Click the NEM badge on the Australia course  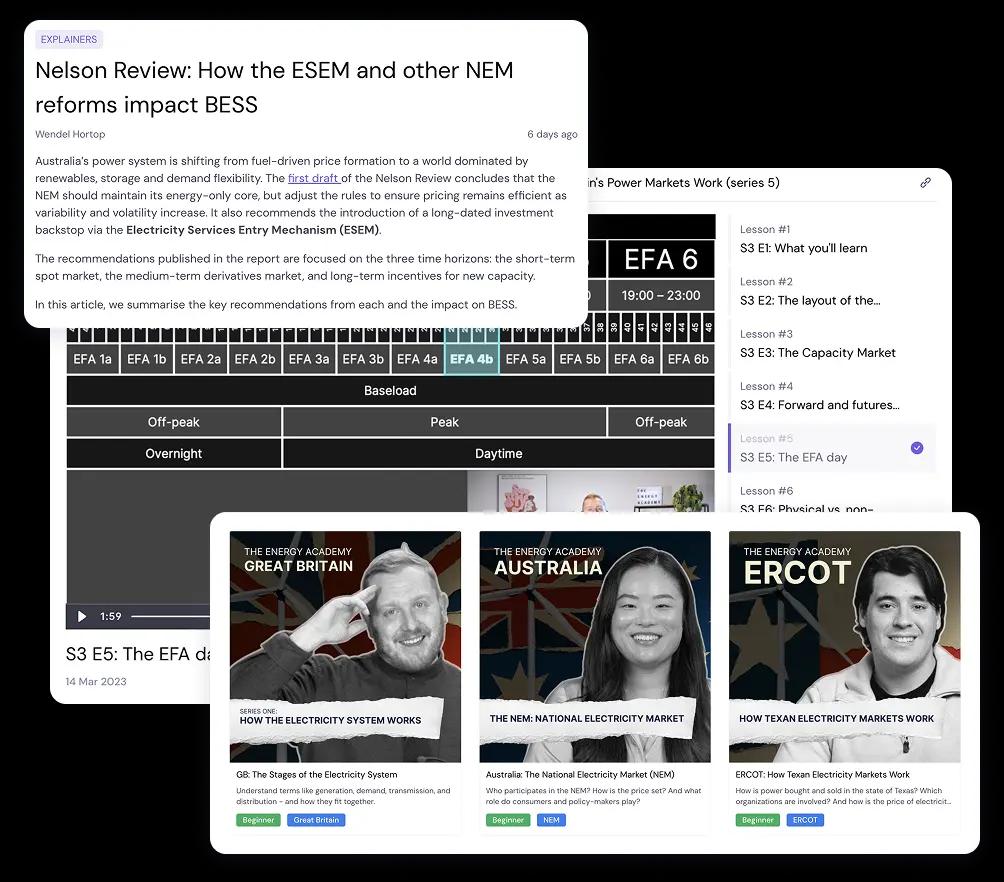point(551,819)
